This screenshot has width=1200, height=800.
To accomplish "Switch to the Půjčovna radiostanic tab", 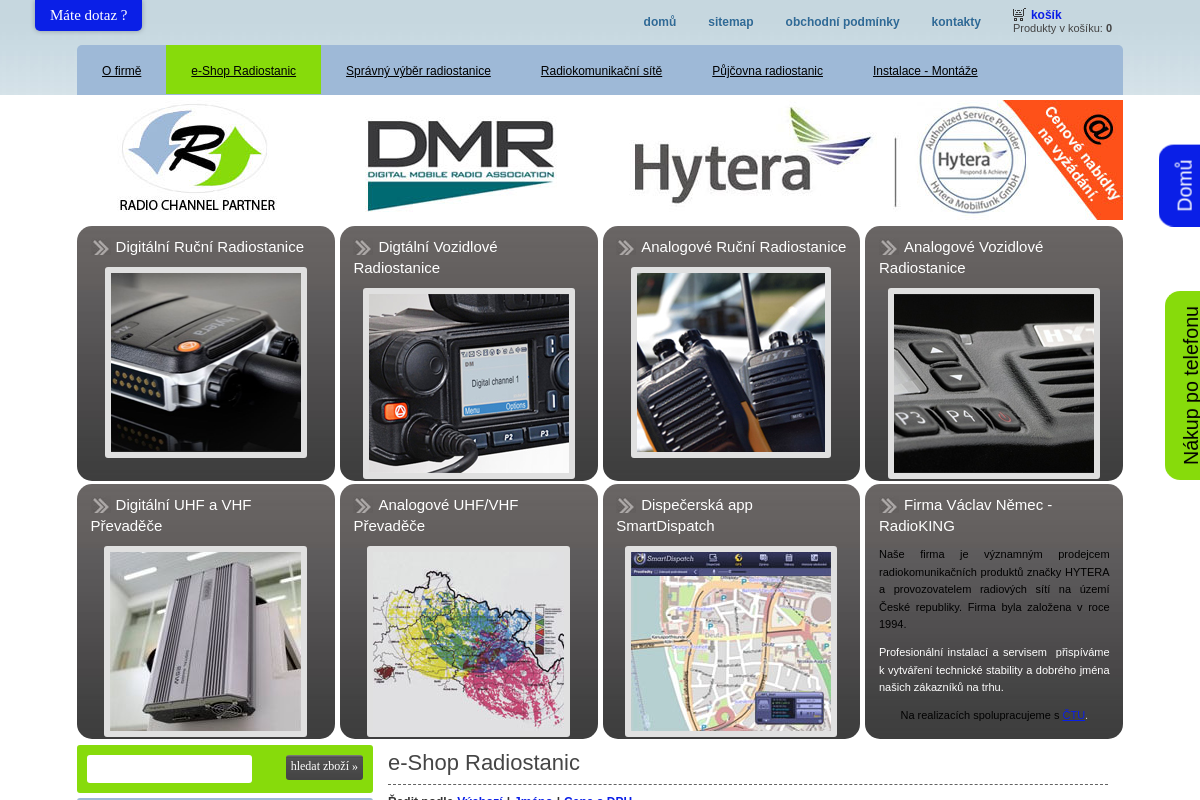I will 767,70.
